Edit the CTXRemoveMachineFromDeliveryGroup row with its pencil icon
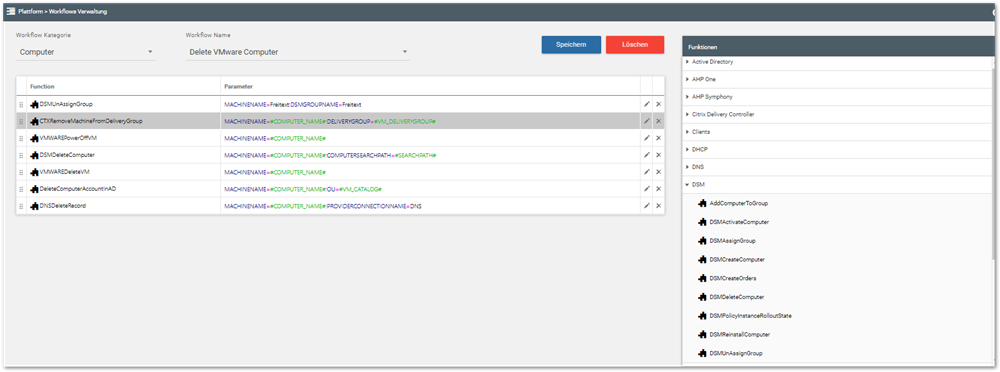The height and width of the screenshot is (372, 1000). (647, 121)
